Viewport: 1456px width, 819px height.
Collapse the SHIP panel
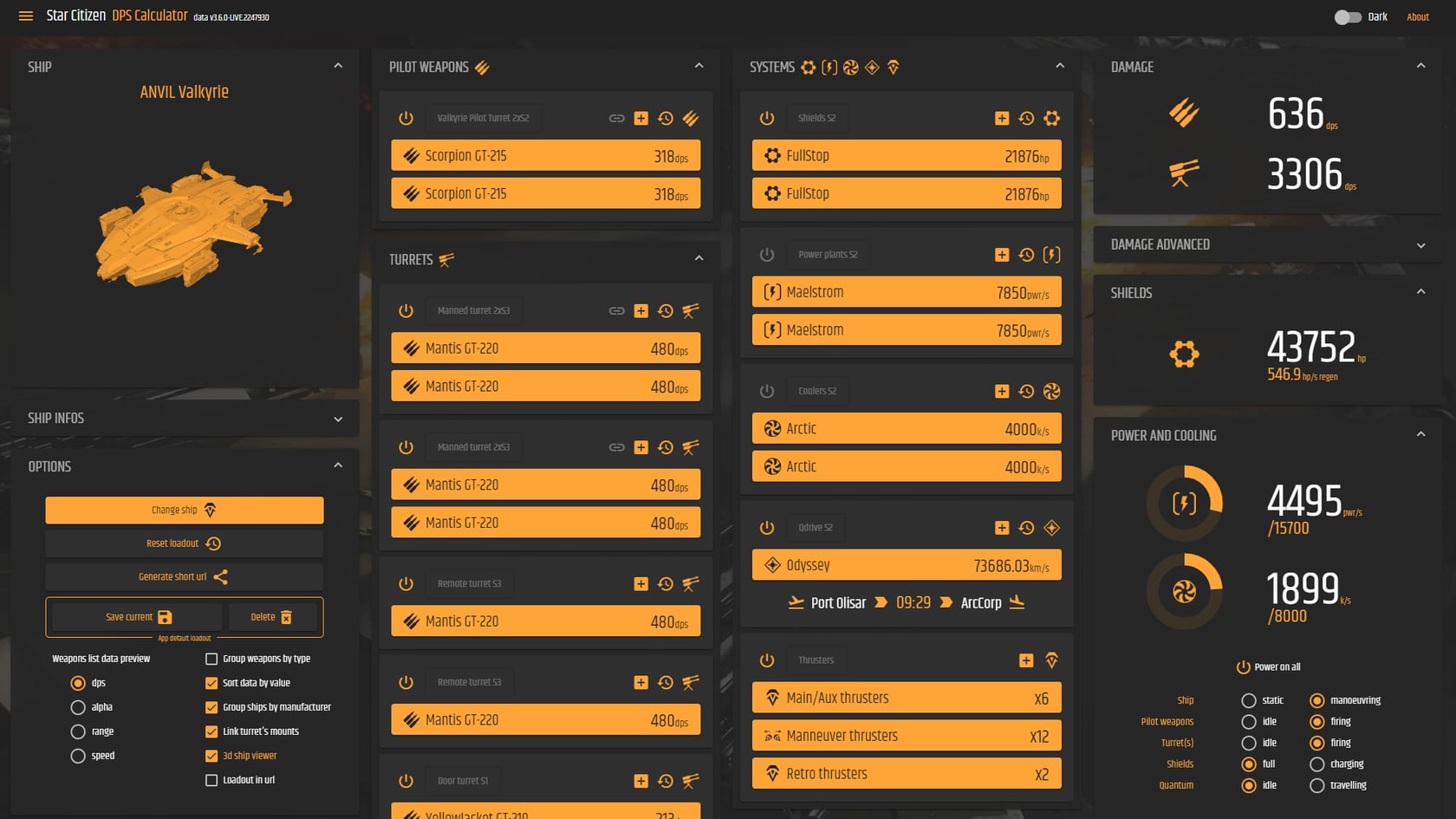pos(338,66)
